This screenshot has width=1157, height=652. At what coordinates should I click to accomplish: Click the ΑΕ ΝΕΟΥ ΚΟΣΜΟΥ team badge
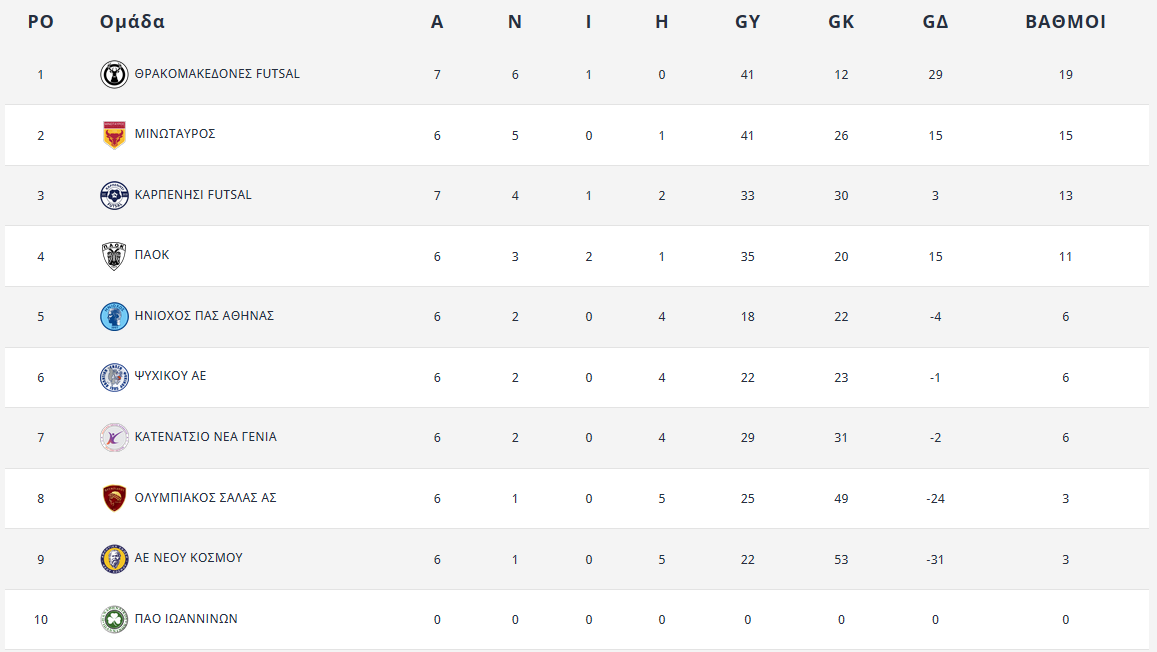[x=114, y=559]
